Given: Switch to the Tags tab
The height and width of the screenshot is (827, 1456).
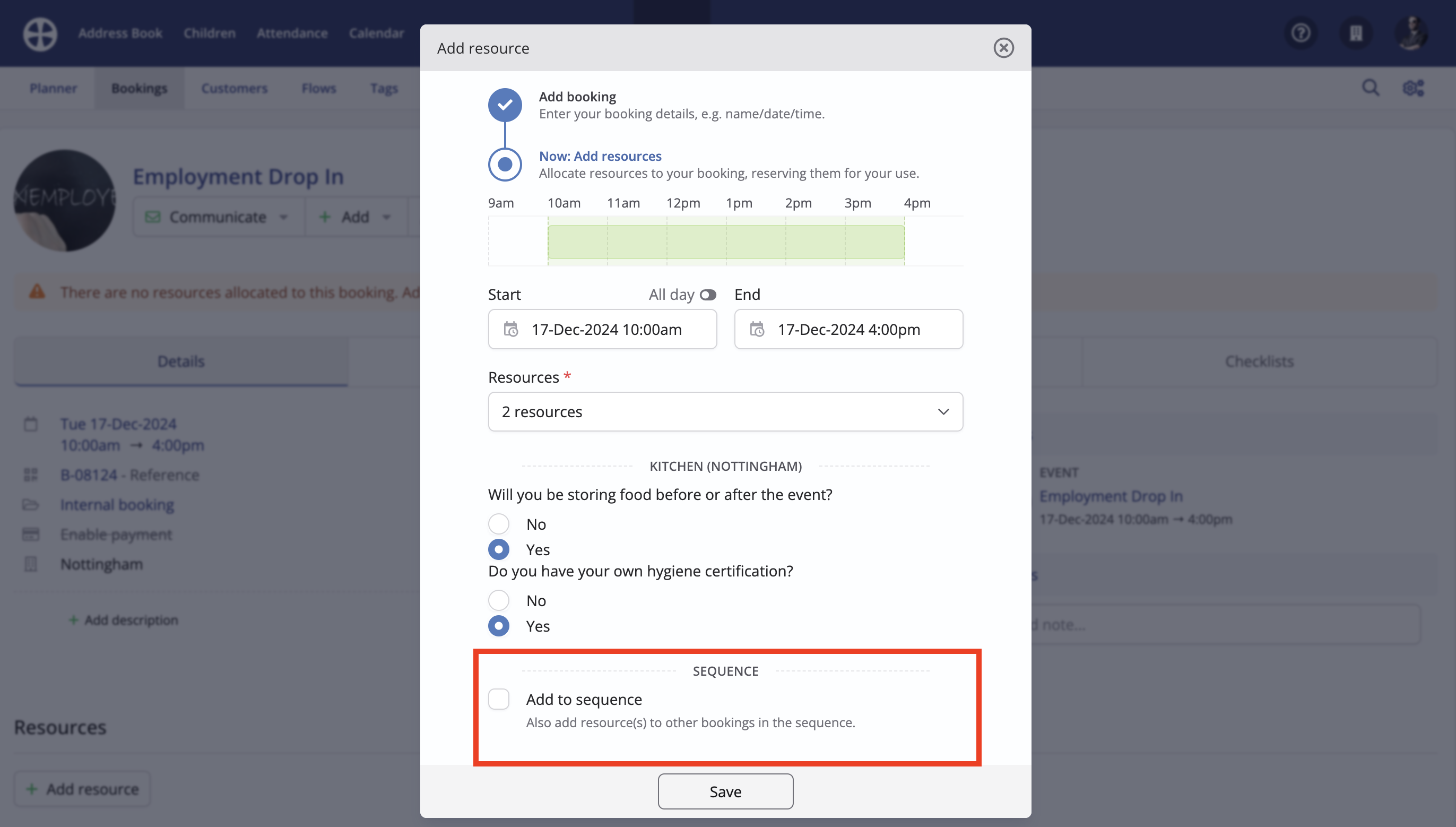Looking at the screenshot, I should point(384,88).
